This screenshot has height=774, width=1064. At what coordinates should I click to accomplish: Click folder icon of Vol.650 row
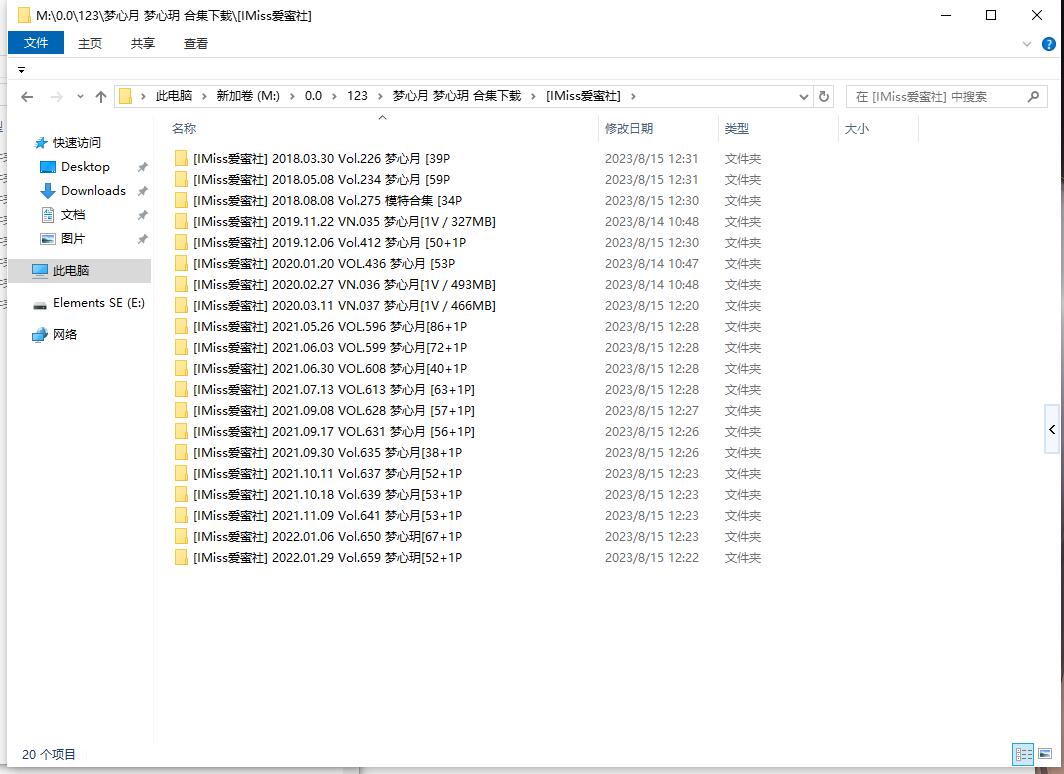tap(181, 537)
